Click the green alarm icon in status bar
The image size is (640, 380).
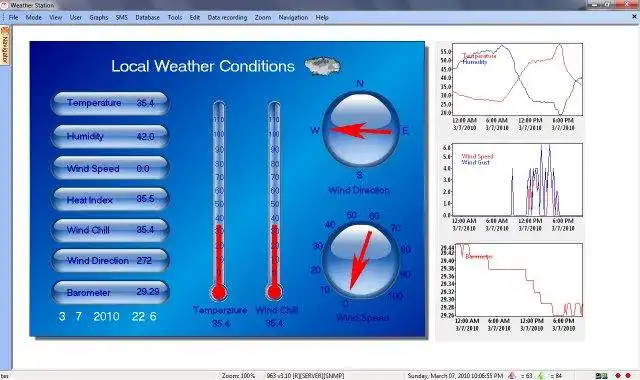[541, 376]
